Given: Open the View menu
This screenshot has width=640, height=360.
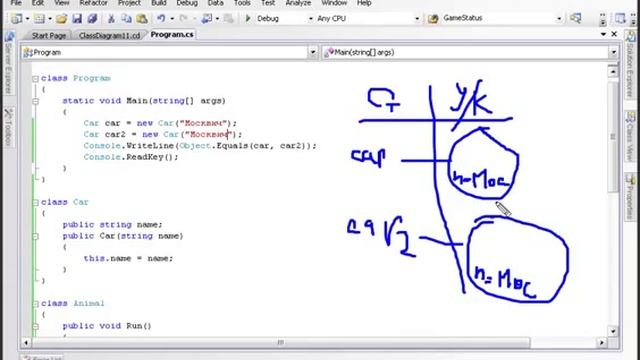Looking at the screenshot, I should point(62,3).
